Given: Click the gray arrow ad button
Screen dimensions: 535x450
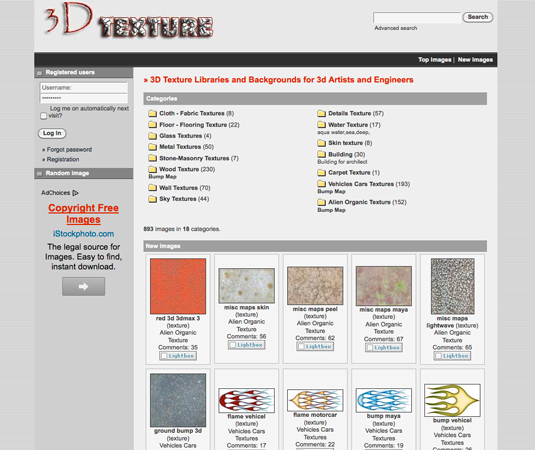Looking at the screenshot, I should pos(84,286).
